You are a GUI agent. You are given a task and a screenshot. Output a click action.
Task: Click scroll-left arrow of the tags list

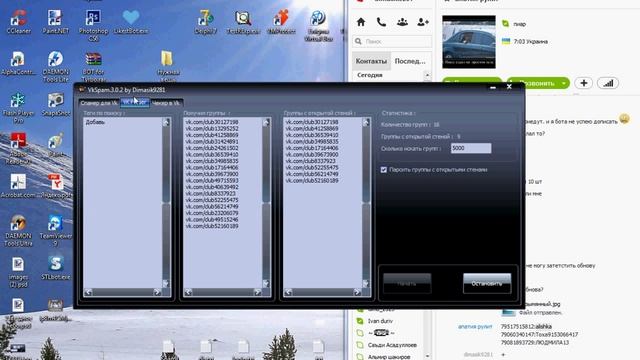tap(88, 292)
